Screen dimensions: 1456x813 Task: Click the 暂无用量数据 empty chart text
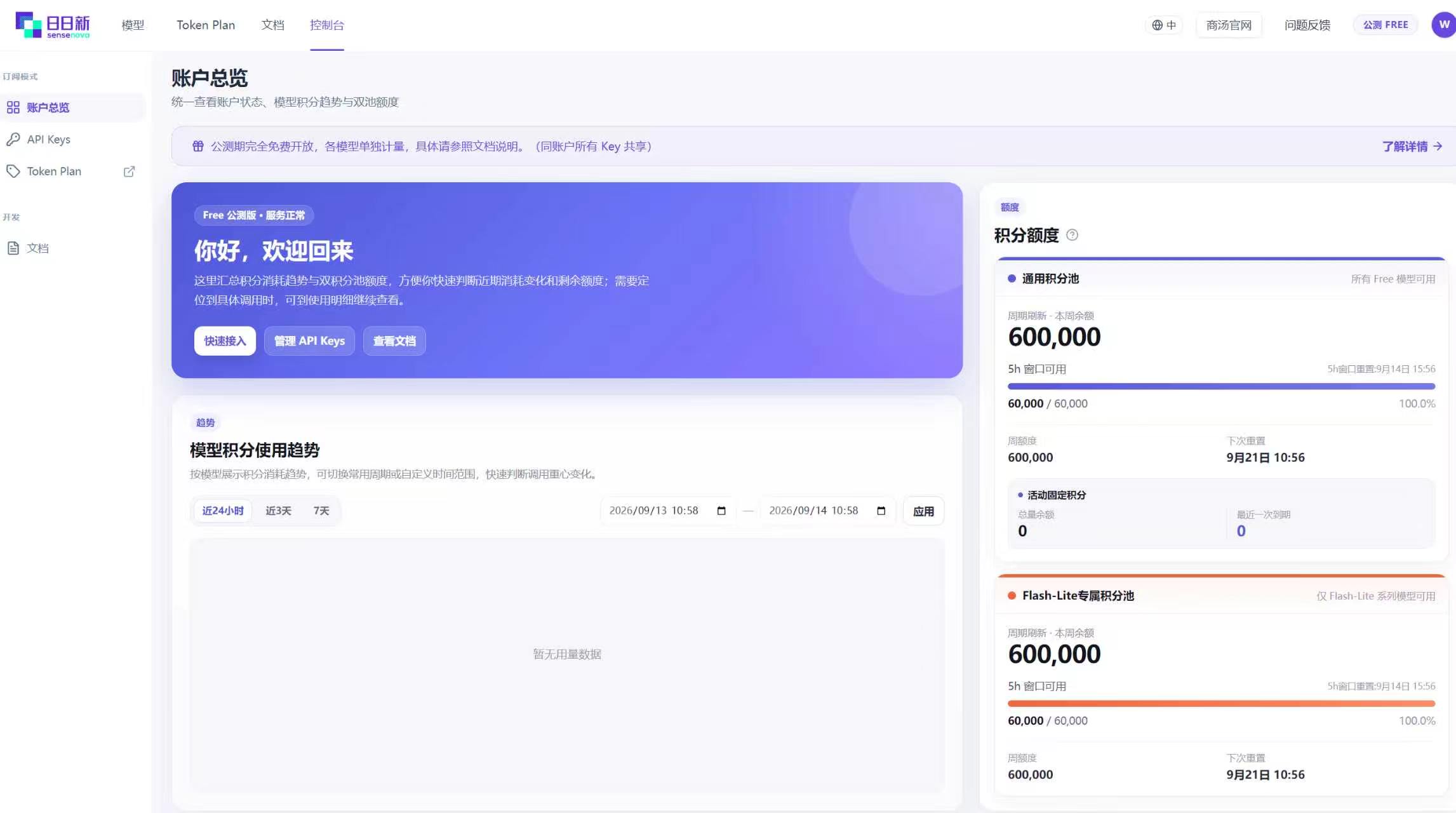click(567, 654)
